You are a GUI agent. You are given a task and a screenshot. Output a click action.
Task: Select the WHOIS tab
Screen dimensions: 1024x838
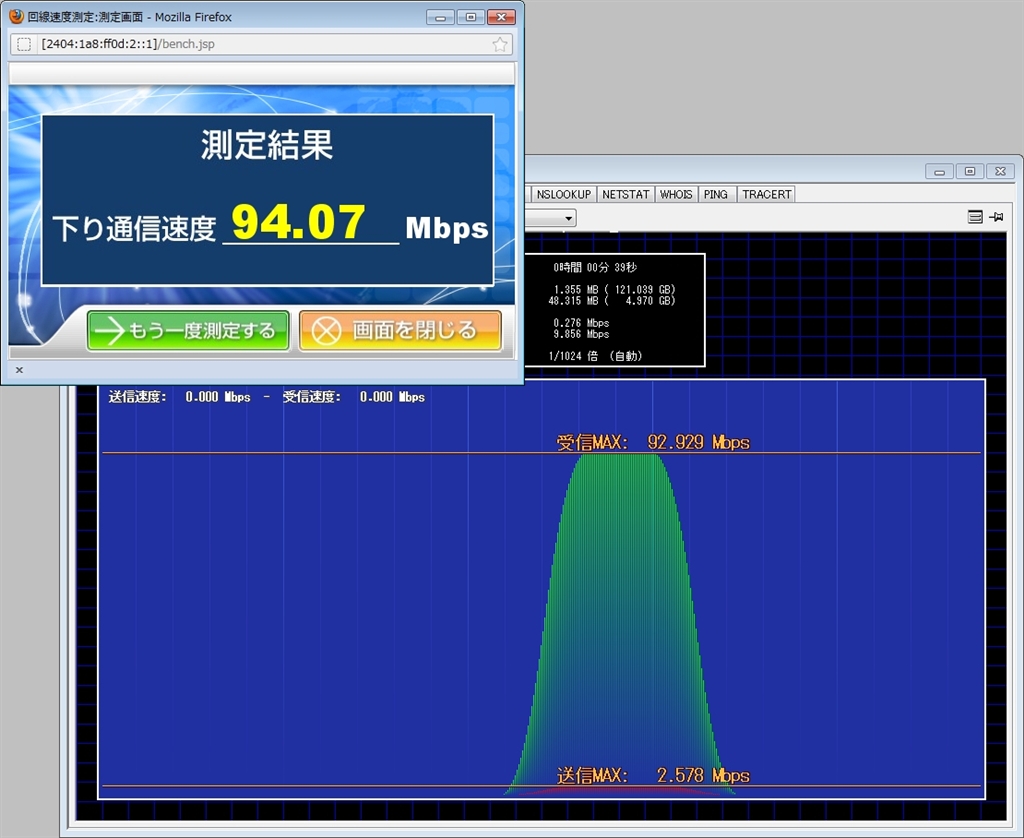[676, 194]
